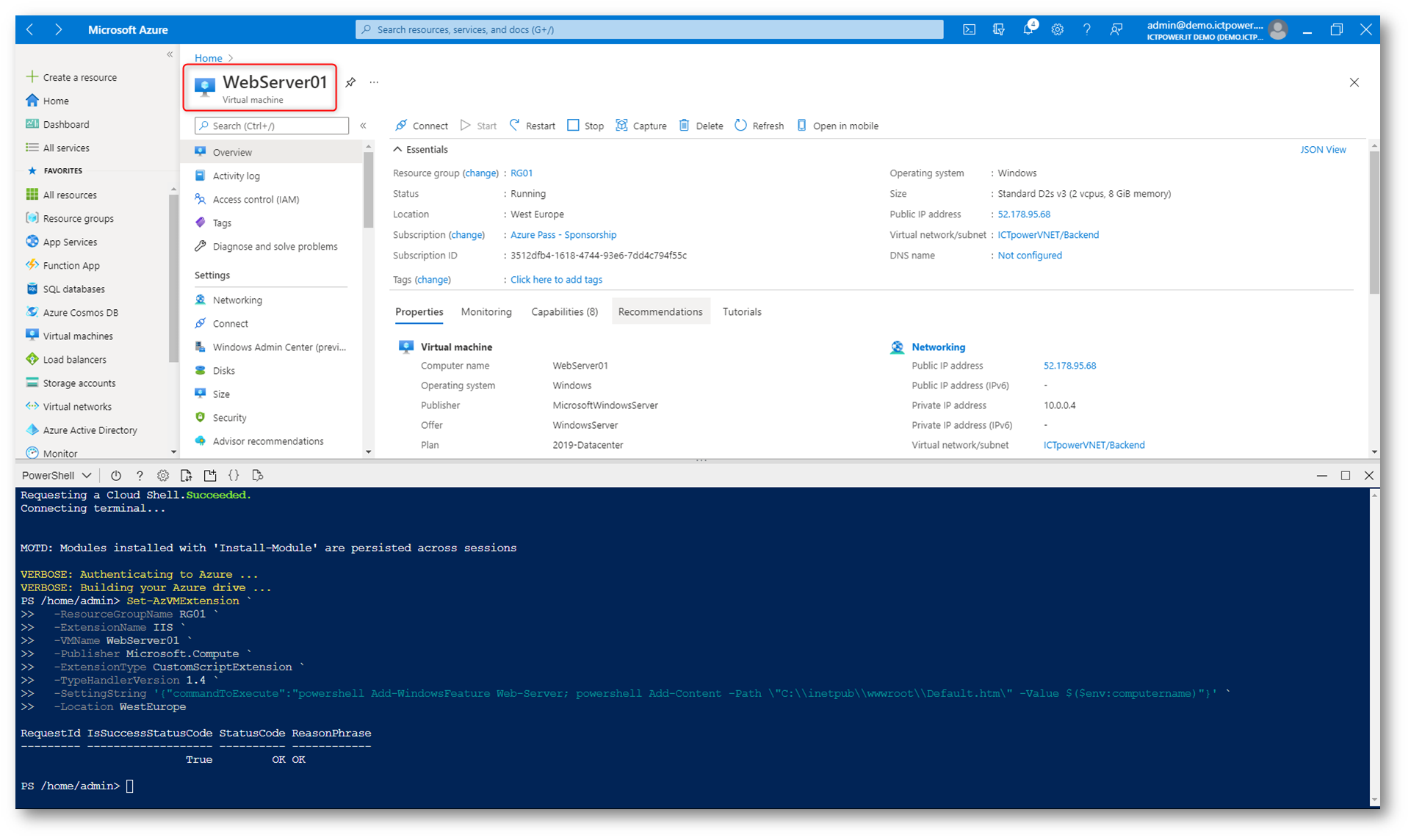Screen dimensions: 1411x840
Task: Click the admin account avatar
Action: 1278,29
